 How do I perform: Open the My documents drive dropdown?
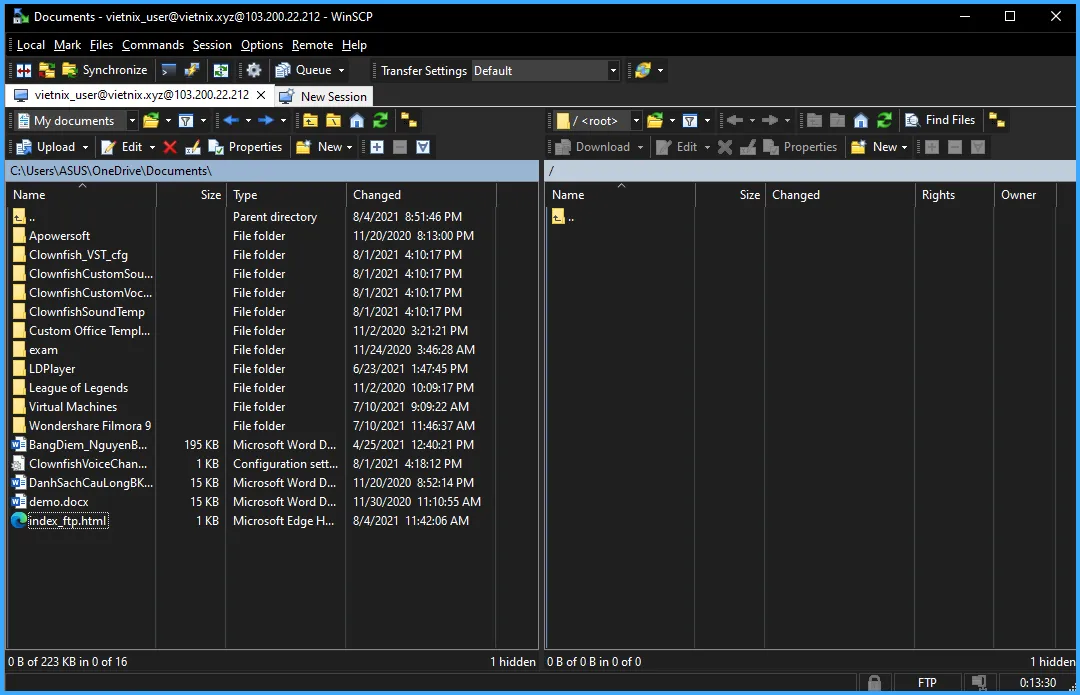point(133,121)
